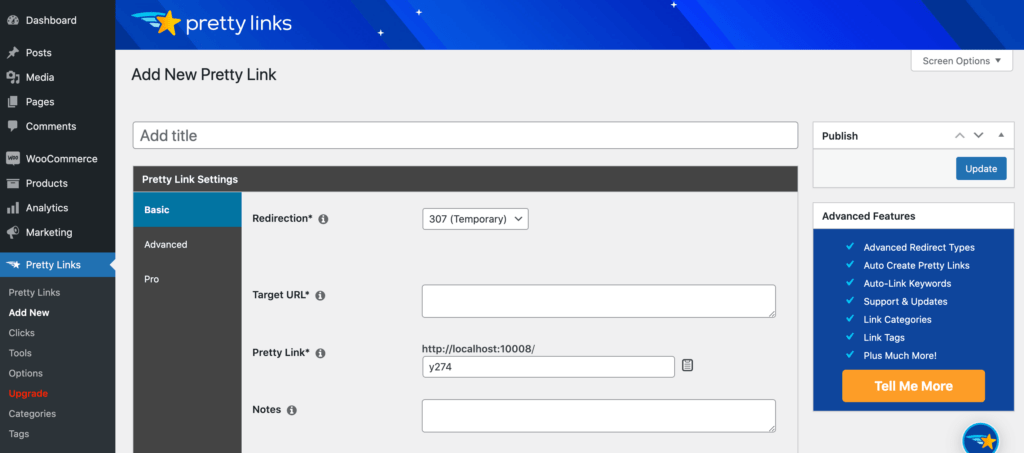Open the Redirection type dropdown
This screenshot has height=453, width=1024.
click(475, 219)
